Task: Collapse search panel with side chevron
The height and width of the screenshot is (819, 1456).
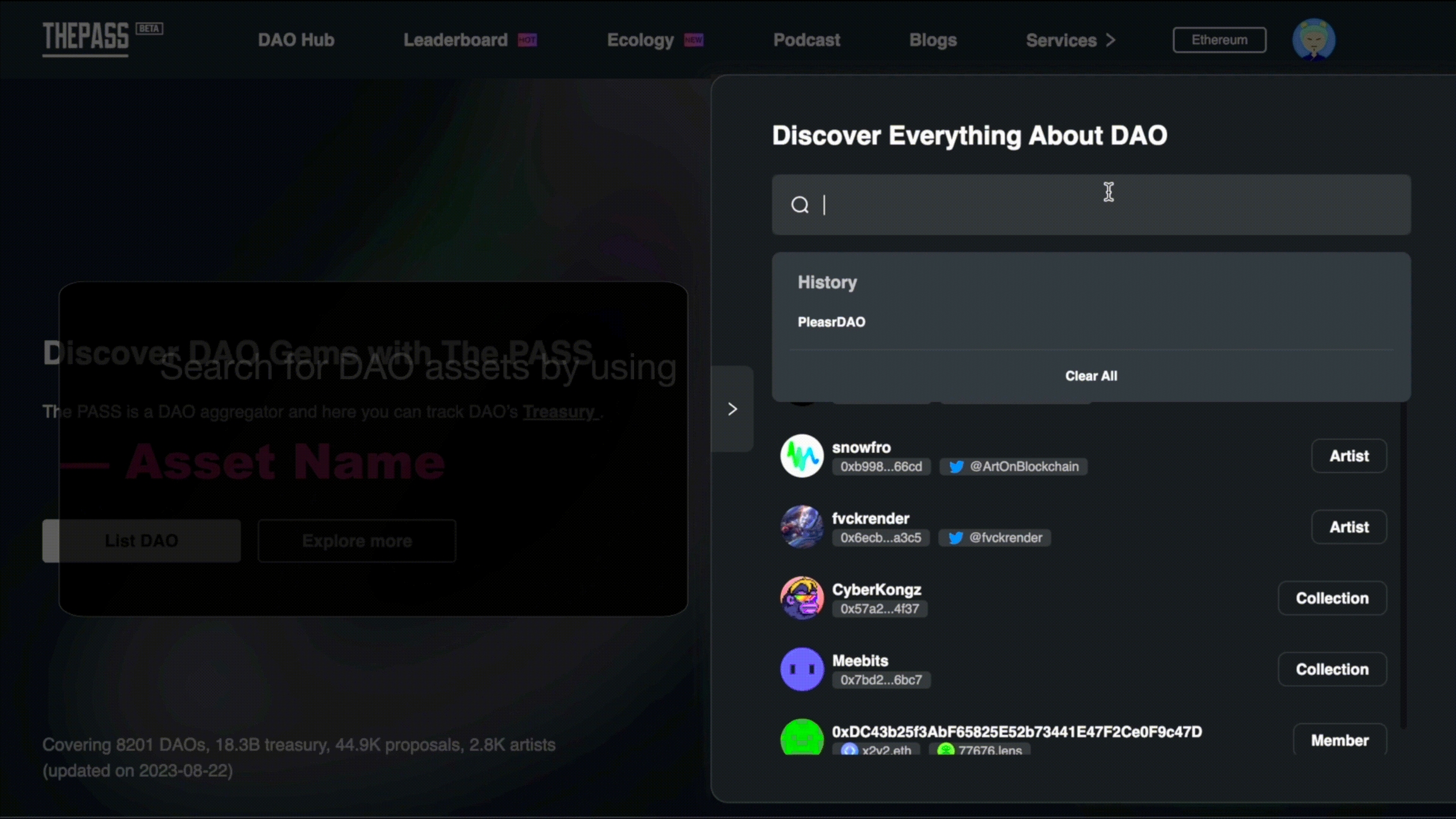Action: (x=732, y=409)
